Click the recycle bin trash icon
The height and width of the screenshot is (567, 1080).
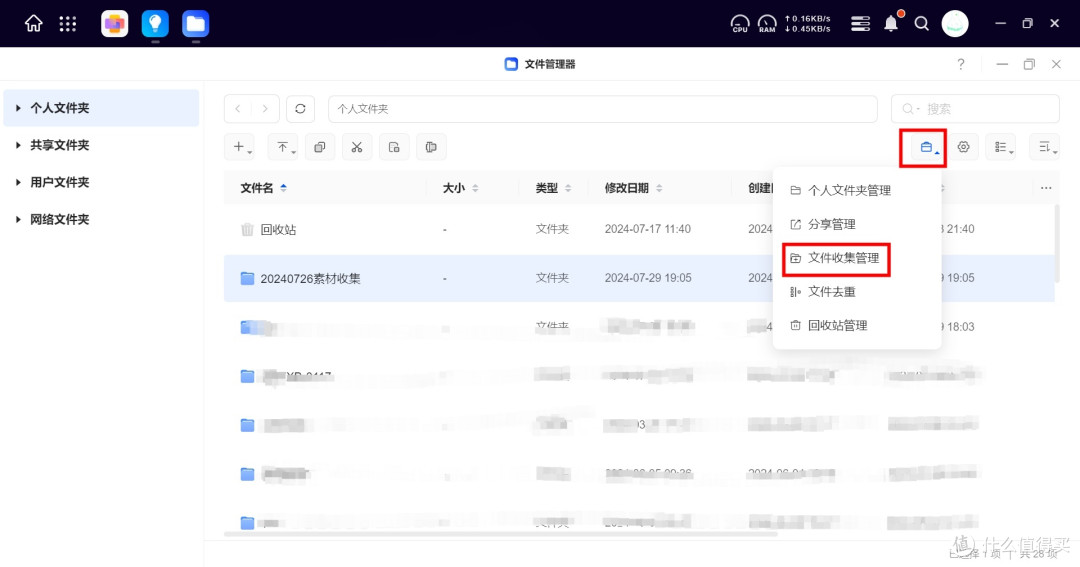(247, 229)
